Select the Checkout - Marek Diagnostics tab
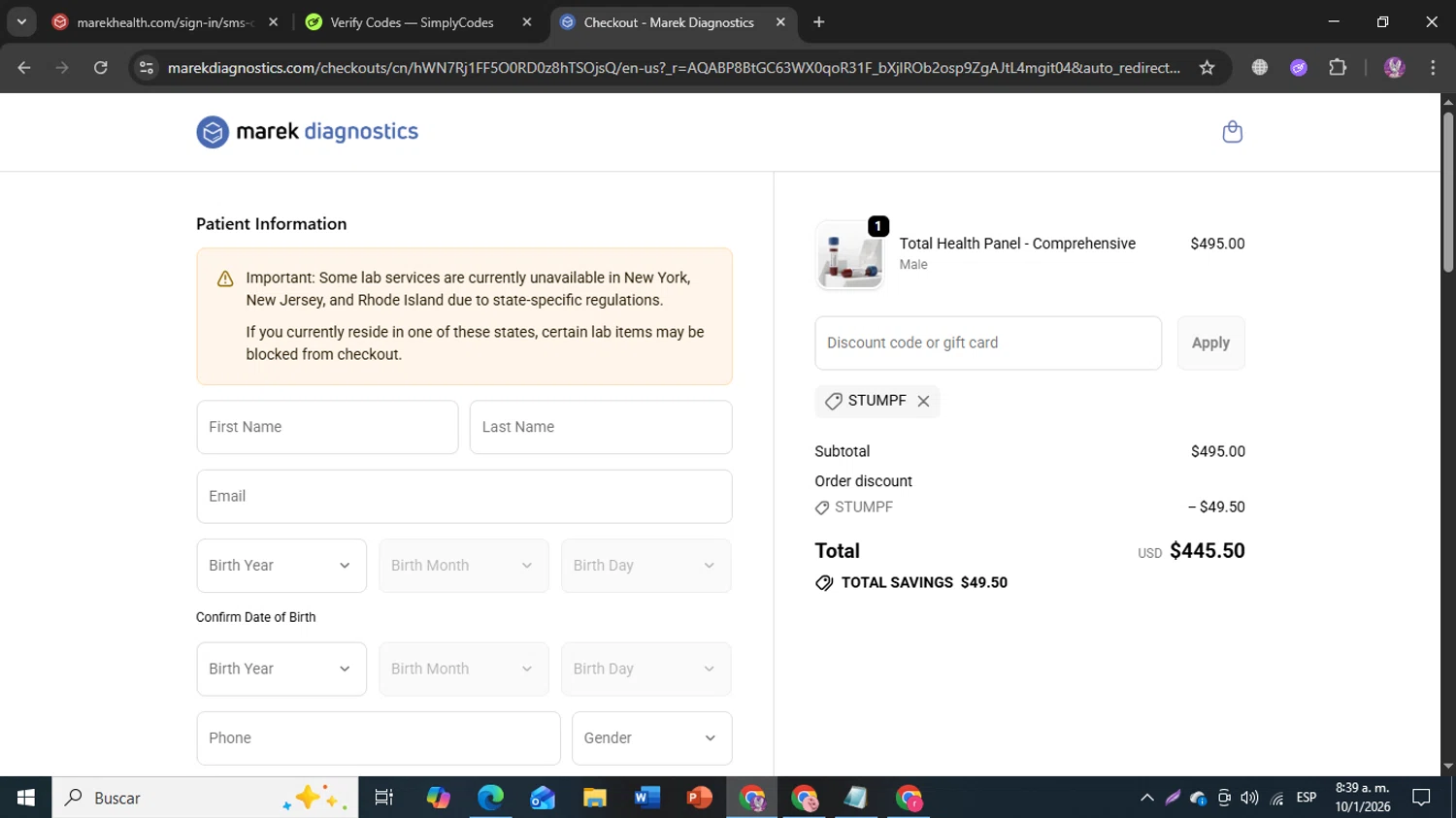 coord(668,22)
